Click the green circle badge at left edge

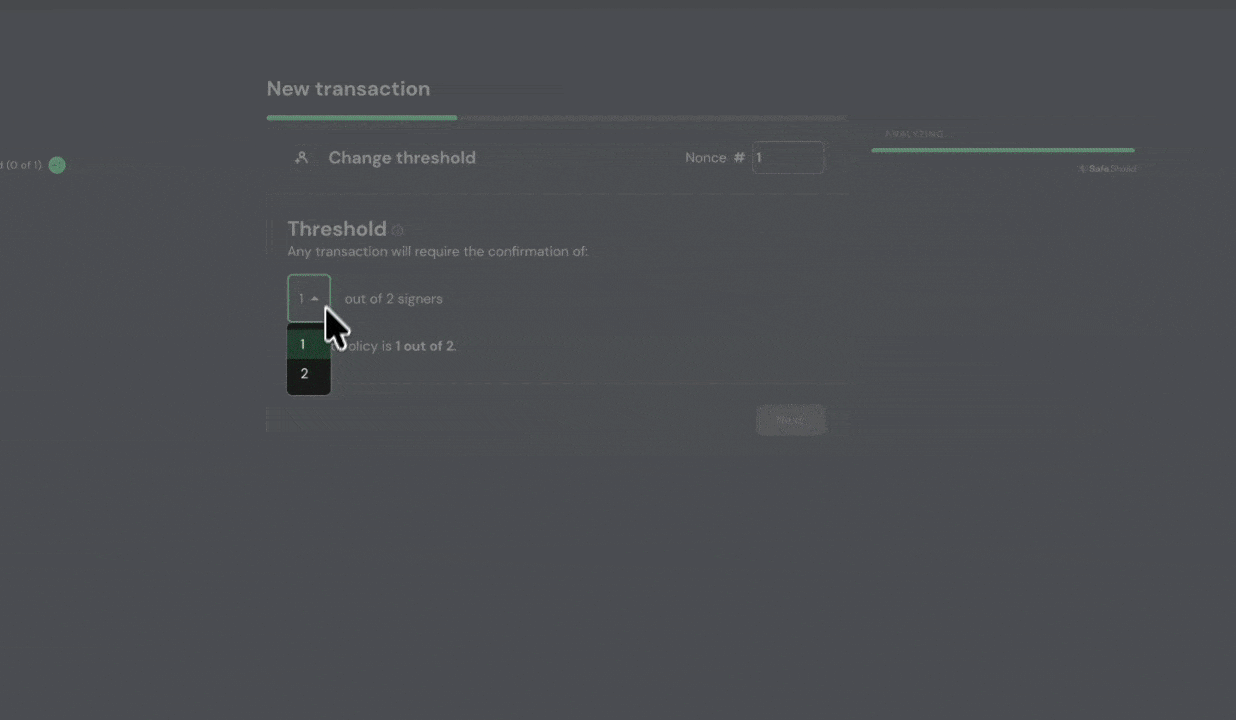(x=57, y=165)
